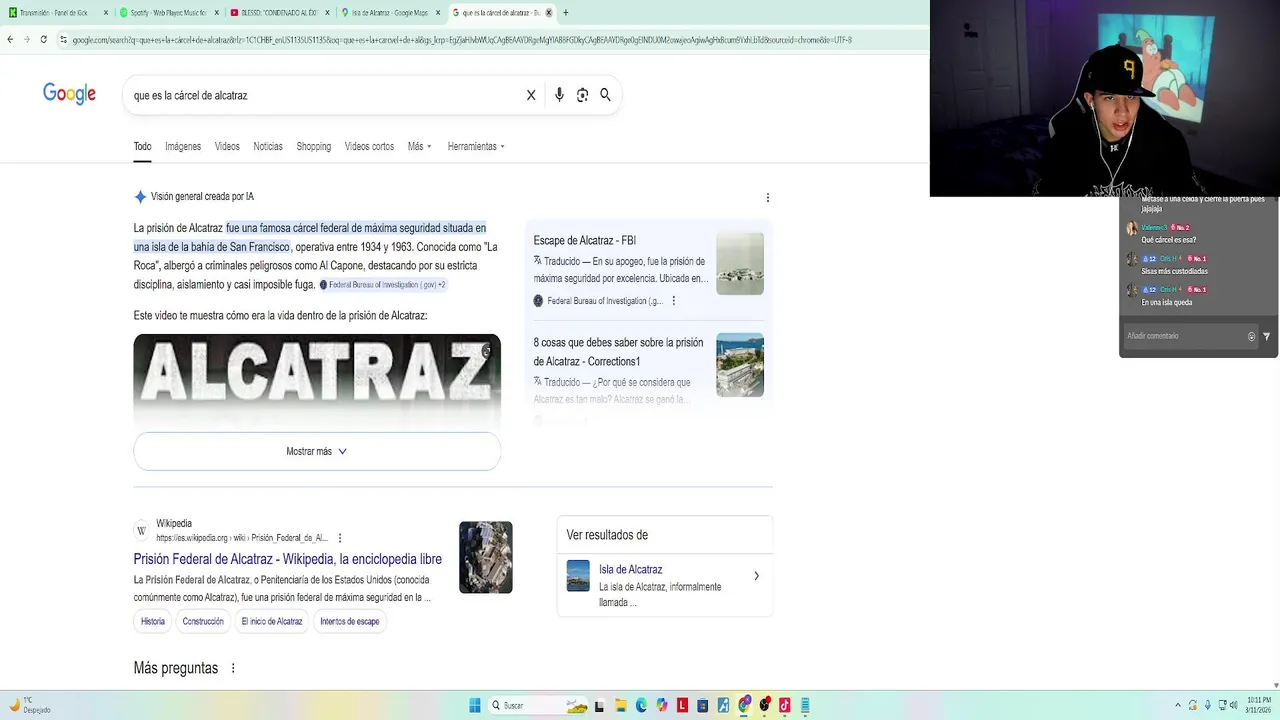1280x720 pixels.
Task: Open Chrome from taskbar
Action: [x=744, y=705]
